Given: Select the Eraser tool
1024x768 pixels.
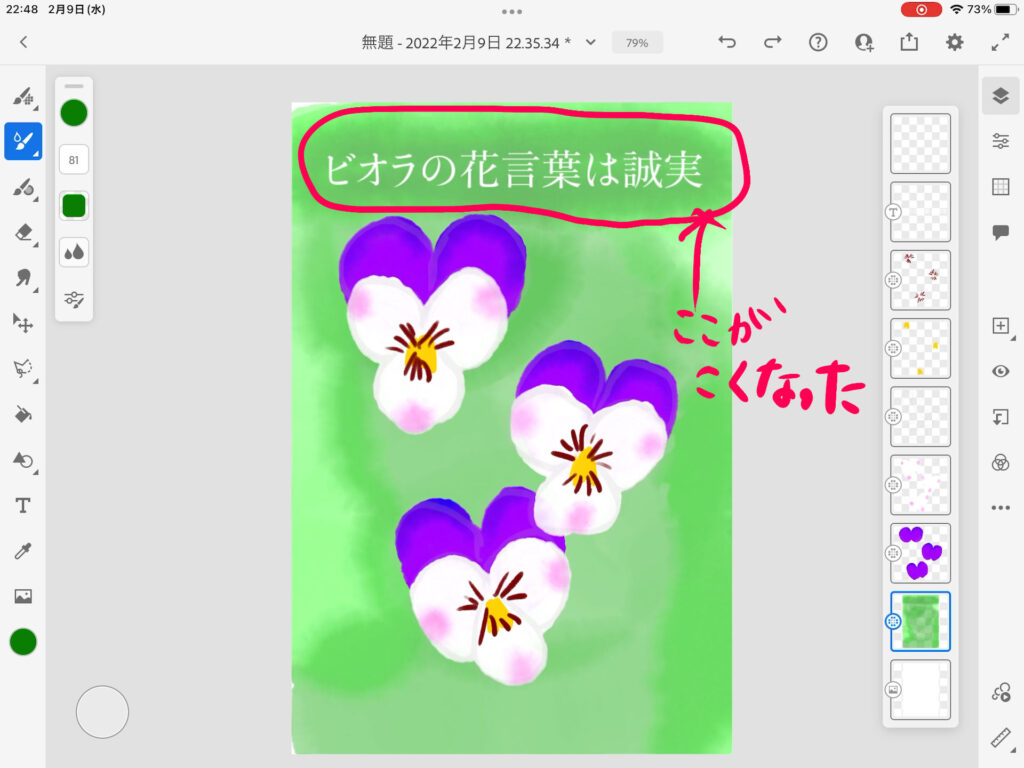Looking at the screenshot, I should pyautogui.click(x=22, y=232).
